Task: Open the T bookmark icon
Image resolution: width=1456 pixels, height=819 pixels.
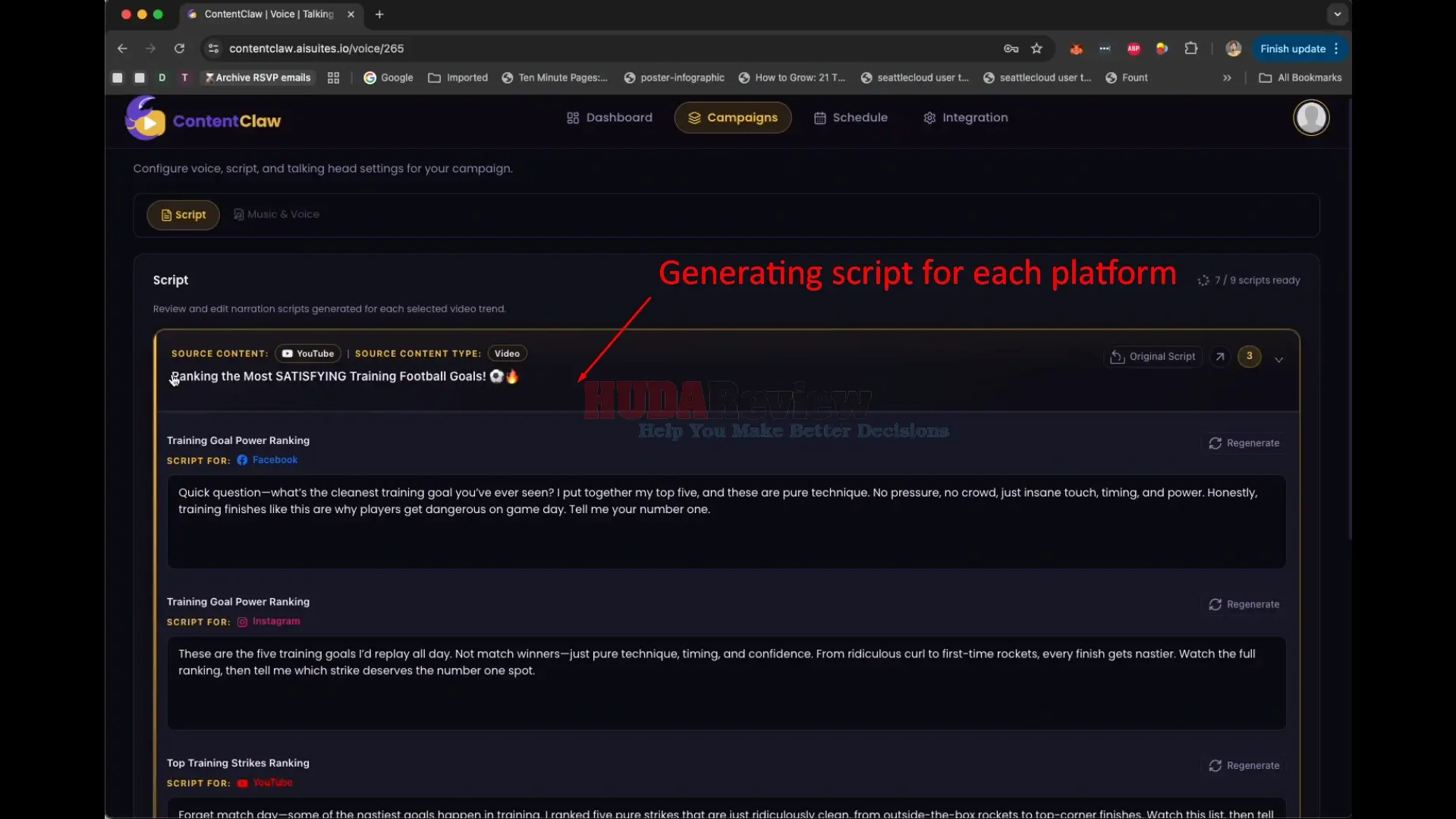Action: tap(184, 77)
